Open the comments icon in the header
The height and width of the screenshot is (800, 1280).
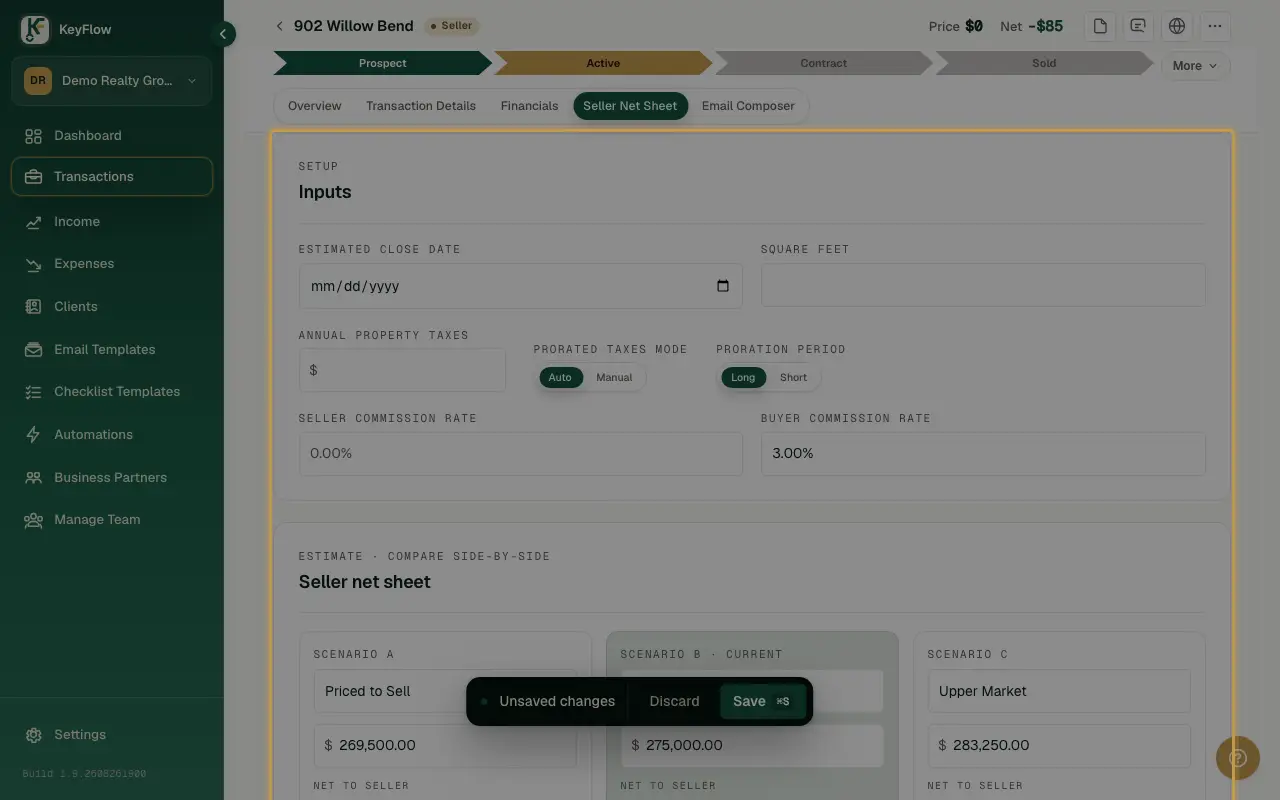(1138, 26)
